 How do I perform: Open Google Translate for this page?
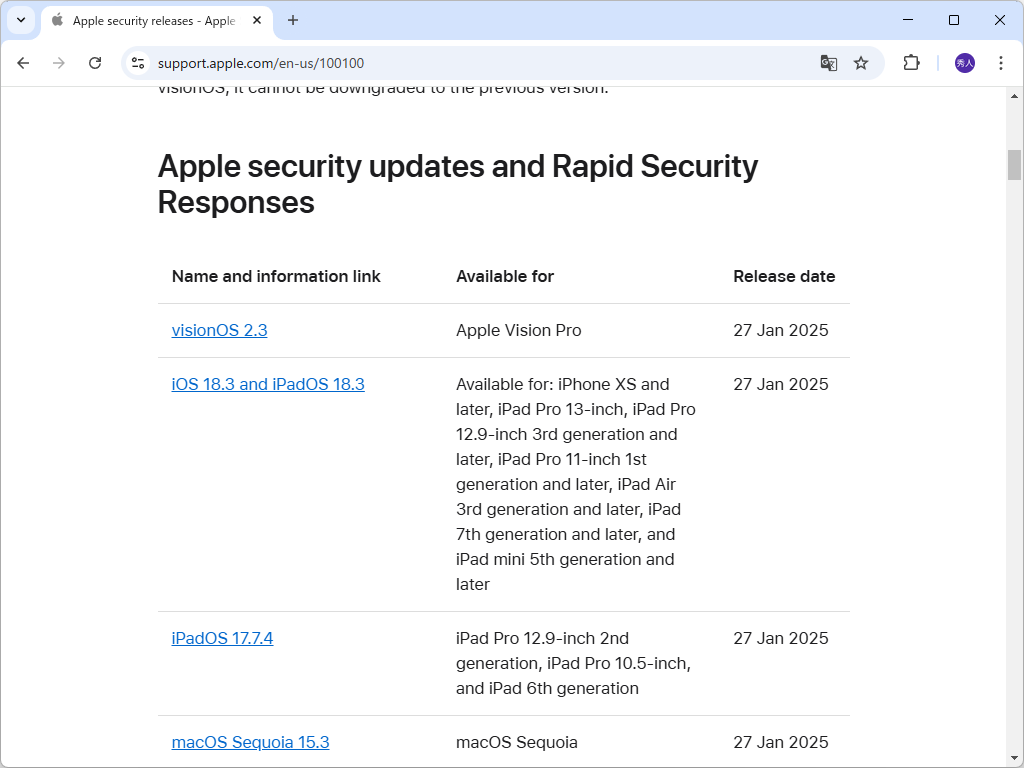(828, 62)
